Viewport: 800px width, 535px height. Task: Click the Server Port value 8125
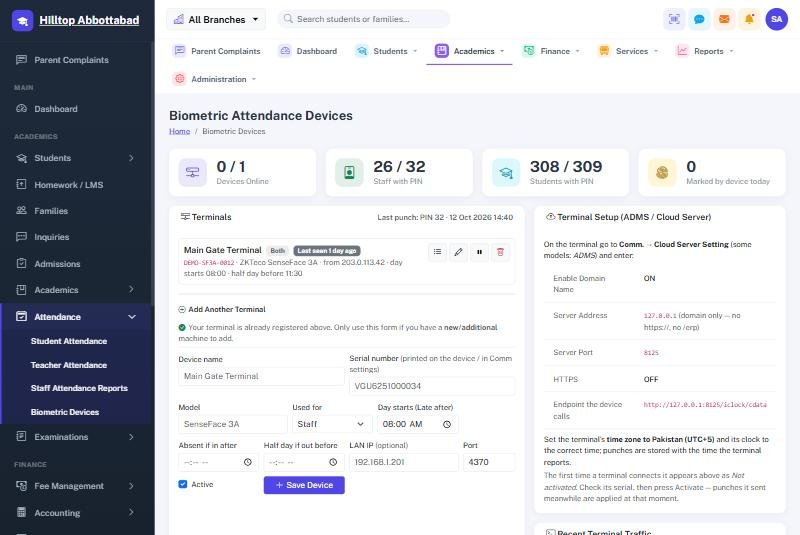pyautogui.click(x=651, y=352)
